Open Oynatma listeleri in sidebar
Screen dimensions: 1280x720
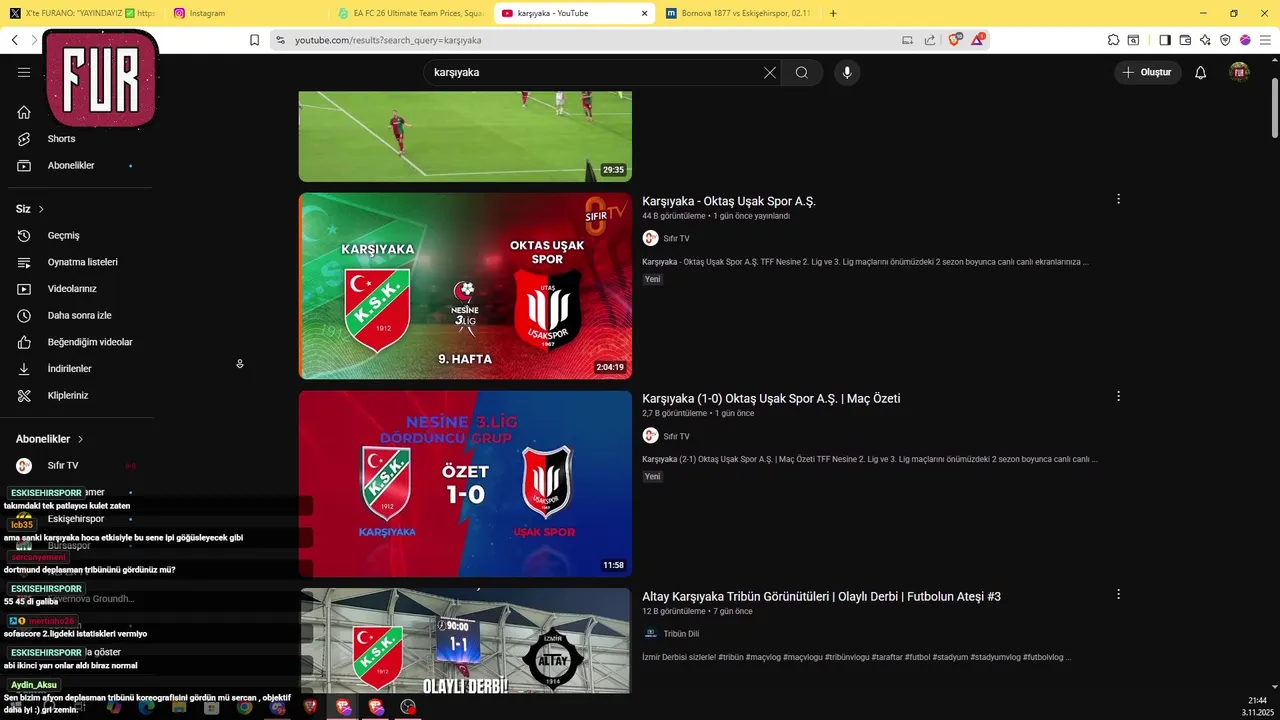80,262
